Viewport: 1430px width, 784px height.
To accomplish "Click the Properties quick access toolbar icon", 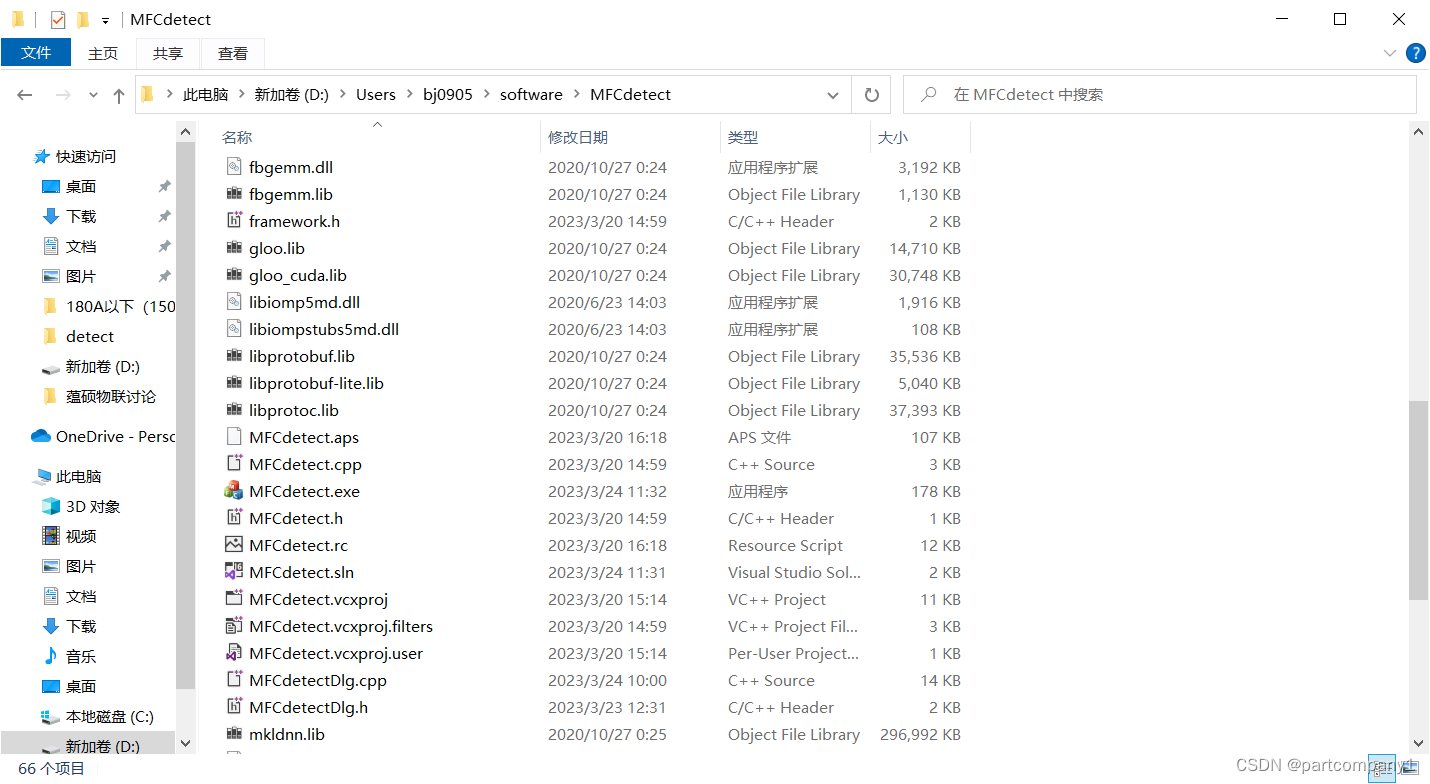I will click(x=58, y=19).
